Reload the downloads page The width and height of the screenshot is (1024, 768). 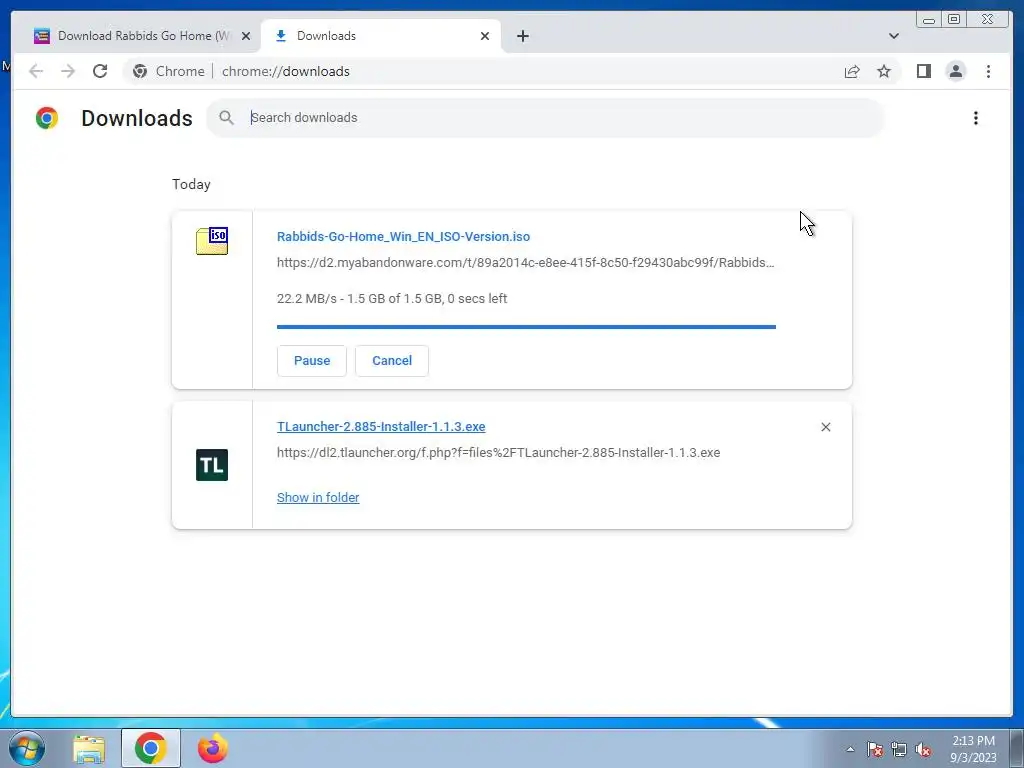click(x=100, y=71)
